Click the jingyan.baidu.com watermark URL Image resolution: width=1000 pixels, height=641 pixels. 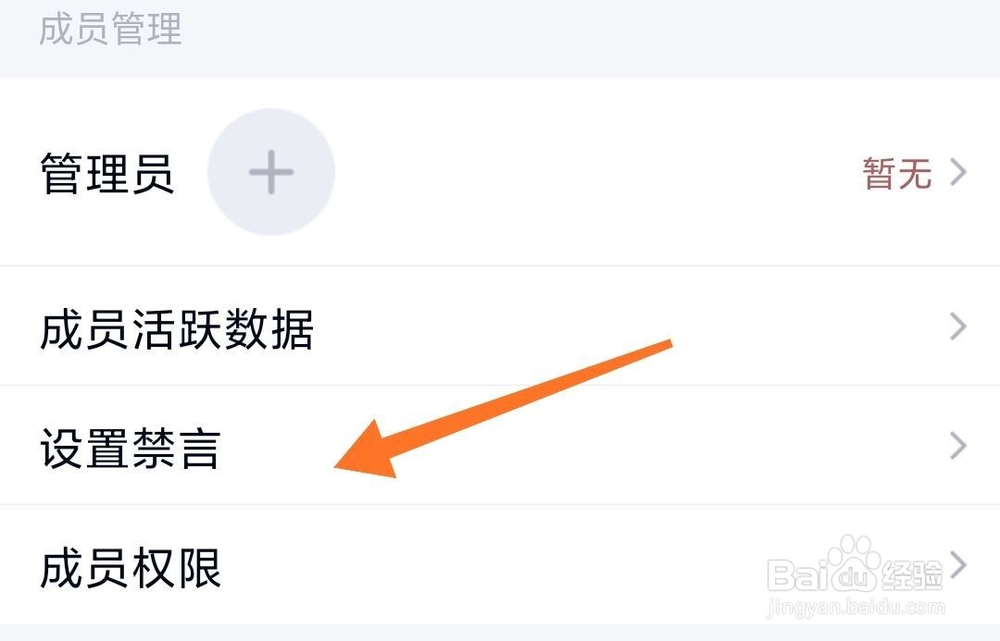[x=855, y=608]
